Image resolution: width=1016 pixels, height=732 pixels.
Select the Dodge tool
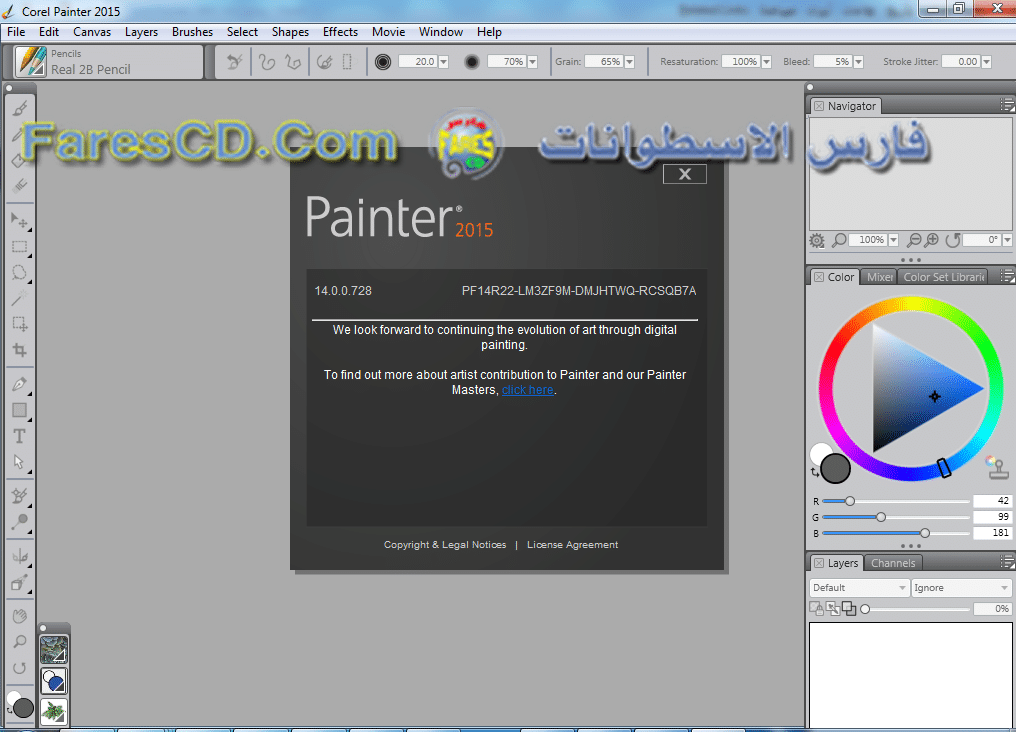[19, 522]
